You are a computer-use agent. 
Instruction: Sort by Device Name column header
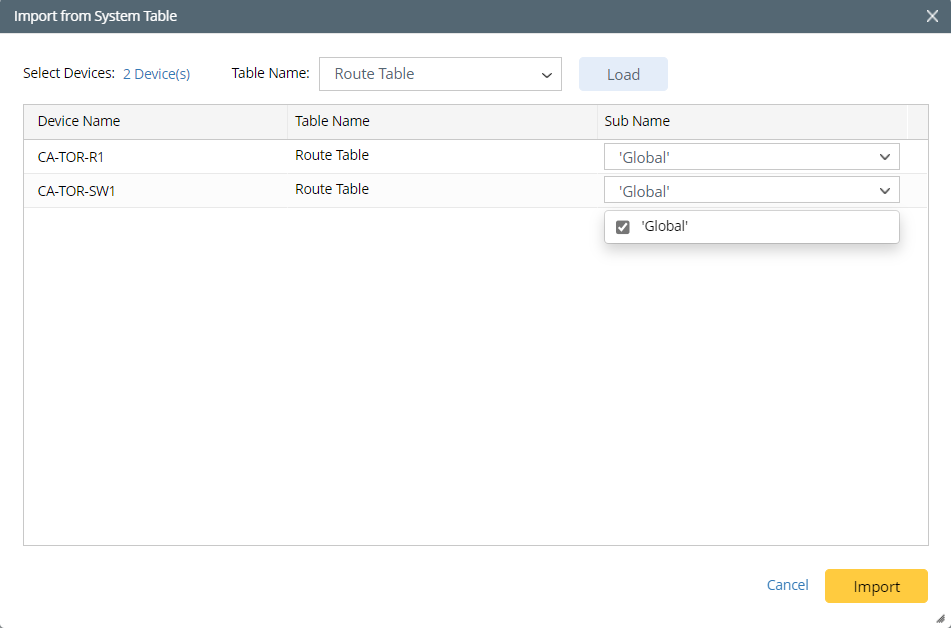79,121
